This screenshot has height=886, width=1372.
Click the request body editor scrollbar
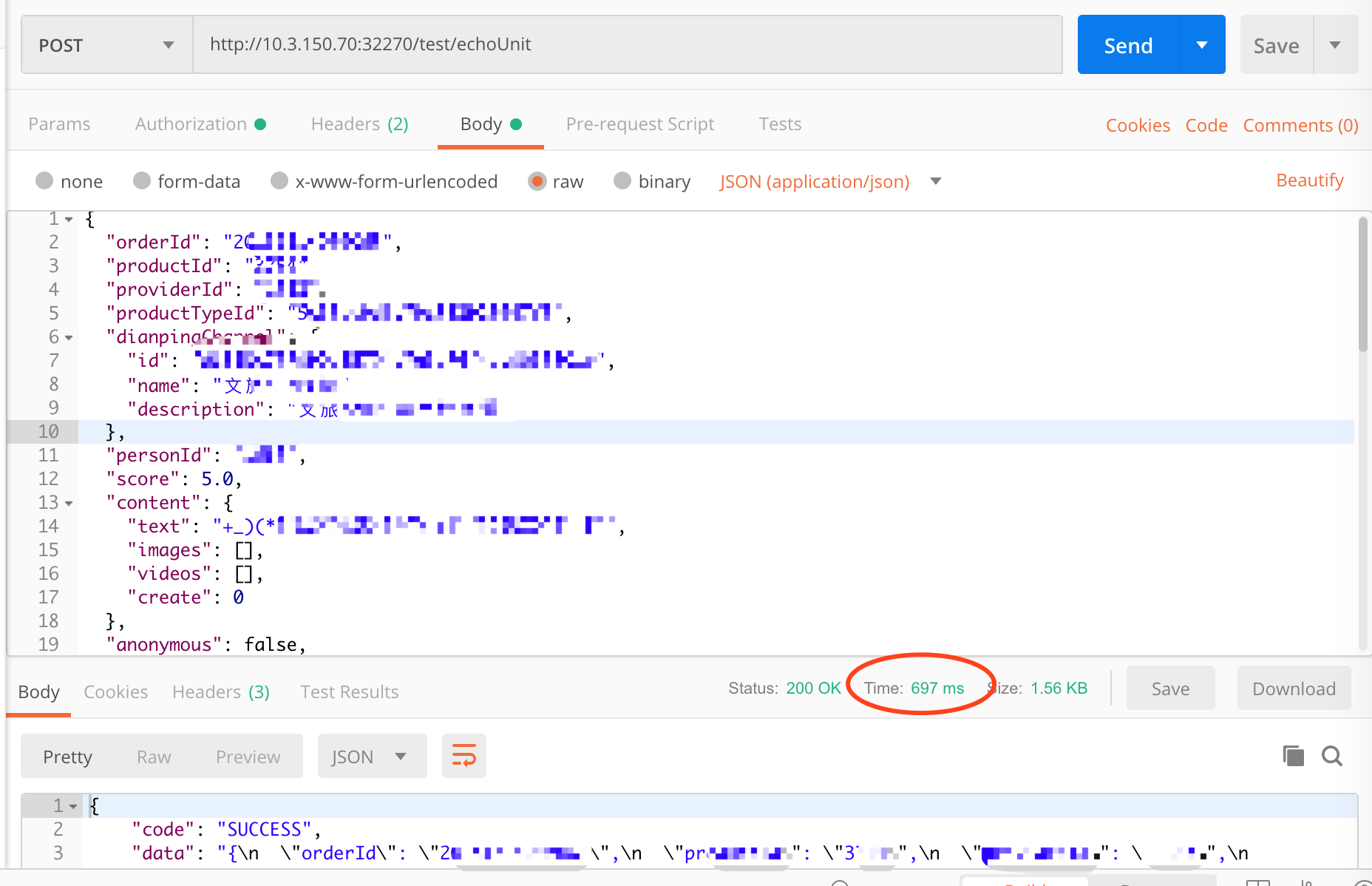[1363, 285]
